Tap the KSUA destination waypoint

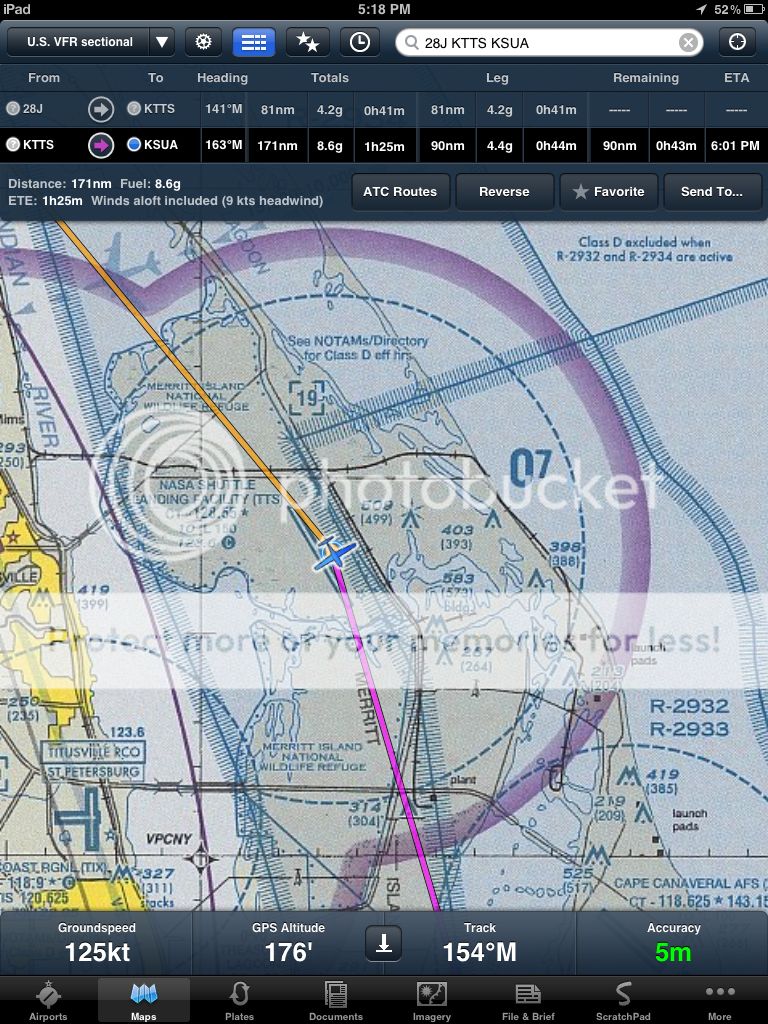click(153, 145)
